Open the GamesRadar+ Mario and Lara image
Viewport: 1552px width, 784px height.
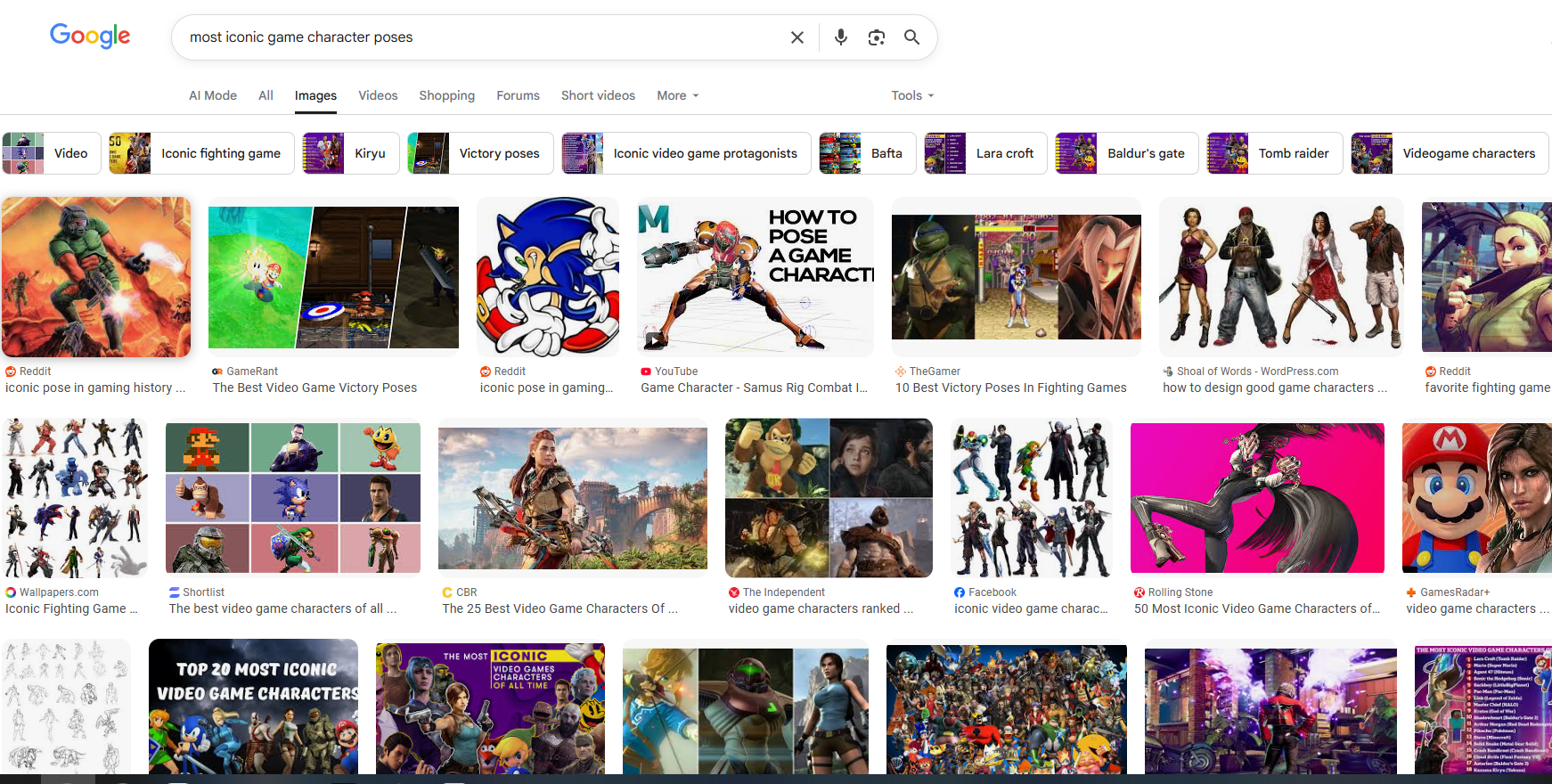coord(1477,498)
